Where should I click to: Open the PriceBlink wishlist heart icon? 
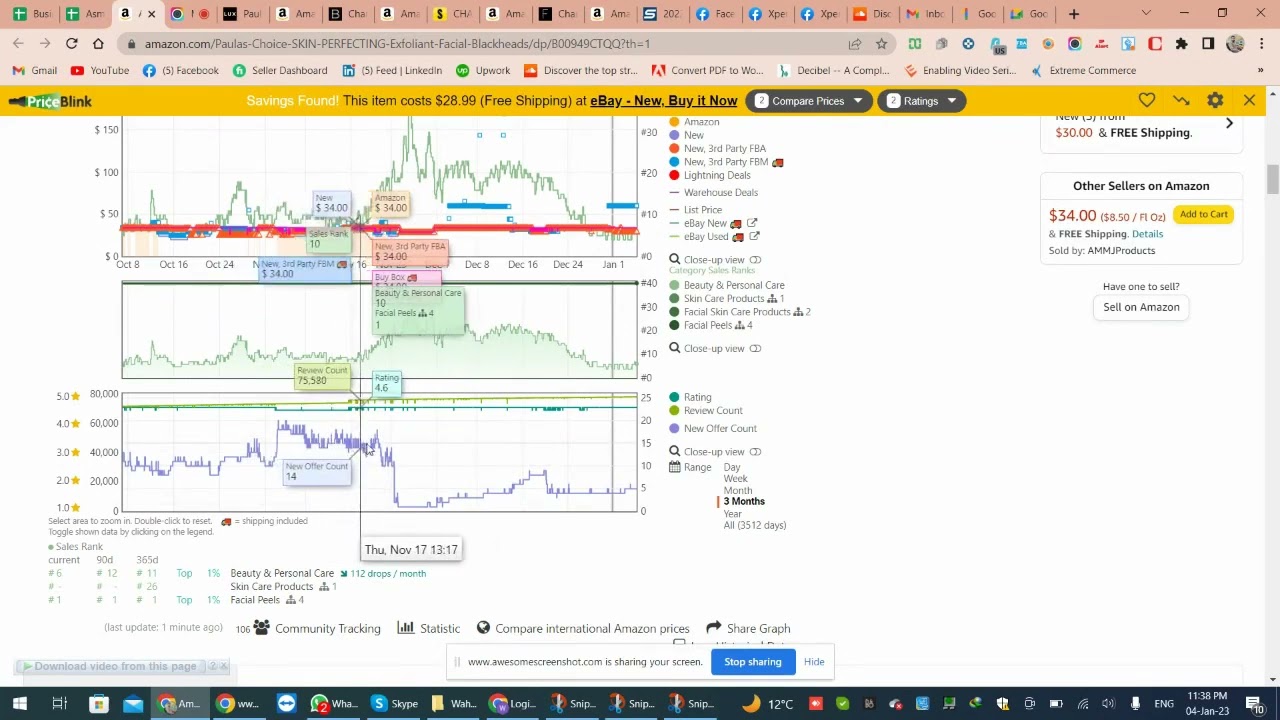click(x=1147, y=100)
